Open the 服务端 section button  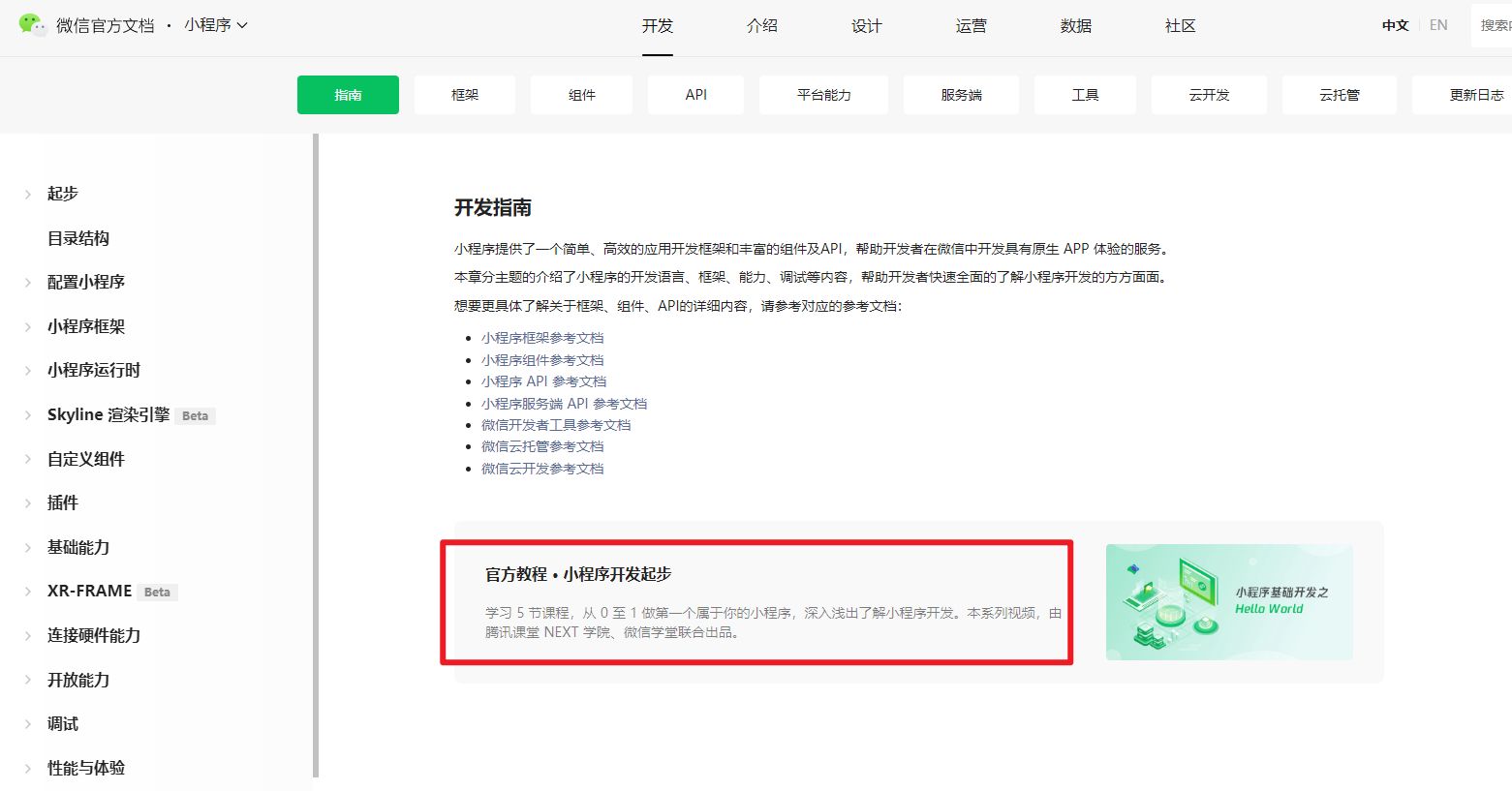tap(962, 95)
